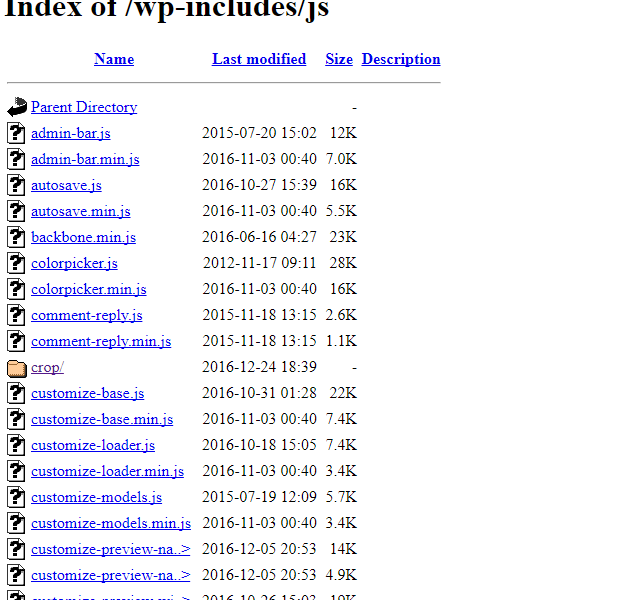Open the crop/ directory link
Image resolution: width=629 pixels, height=600 pixels.
(x=47, y=367)
